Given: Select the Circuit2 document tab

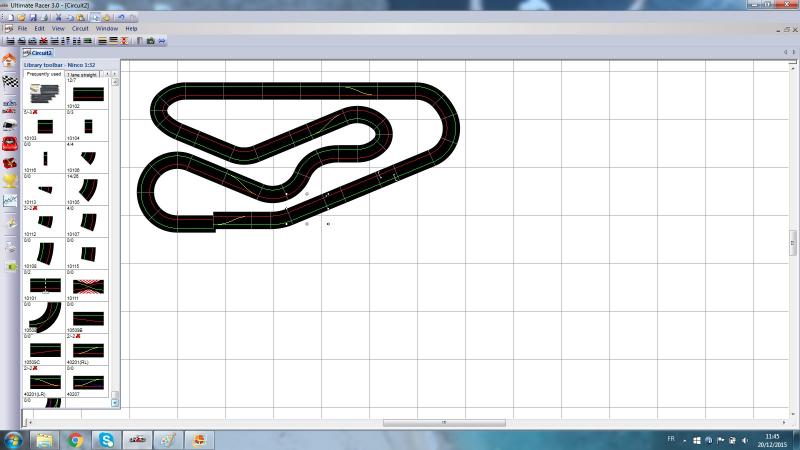Looking at the screenshot, I should 38,52.
